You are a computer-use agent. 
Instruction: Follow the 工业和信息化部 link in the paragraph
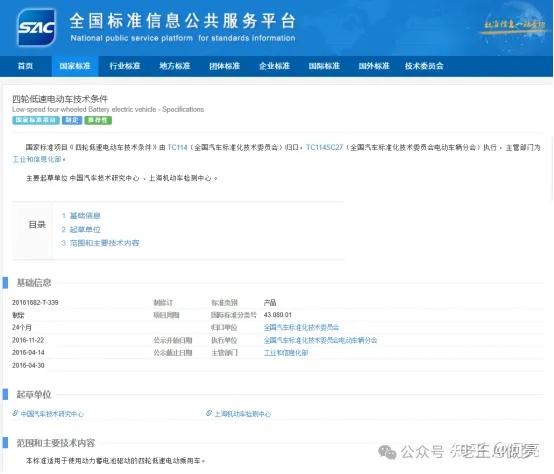click(x=37, y=159)
